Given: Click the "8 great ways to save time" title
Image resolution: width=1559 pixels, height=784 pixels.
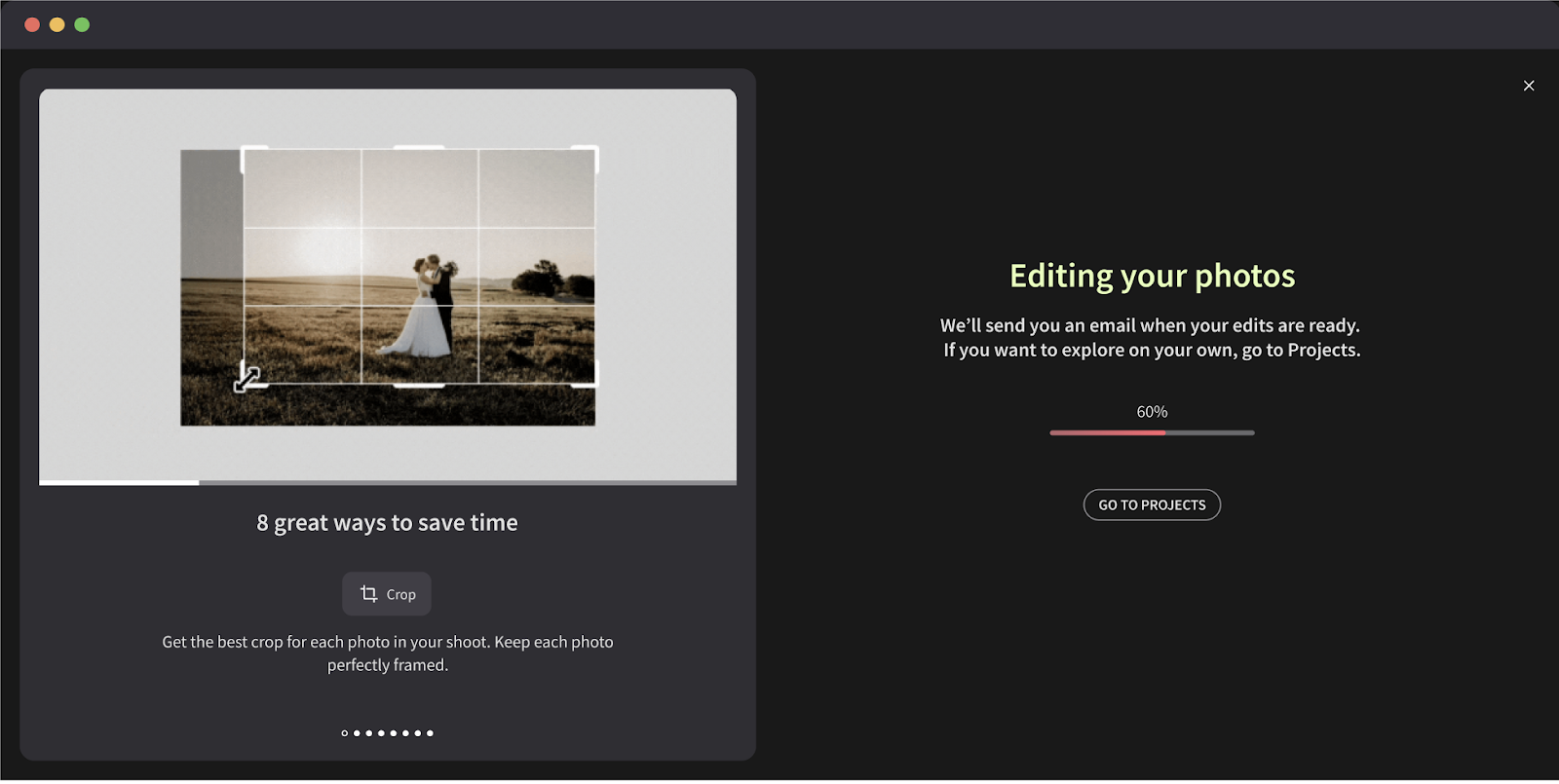Looking at the screenshot, I should [387, 523].
